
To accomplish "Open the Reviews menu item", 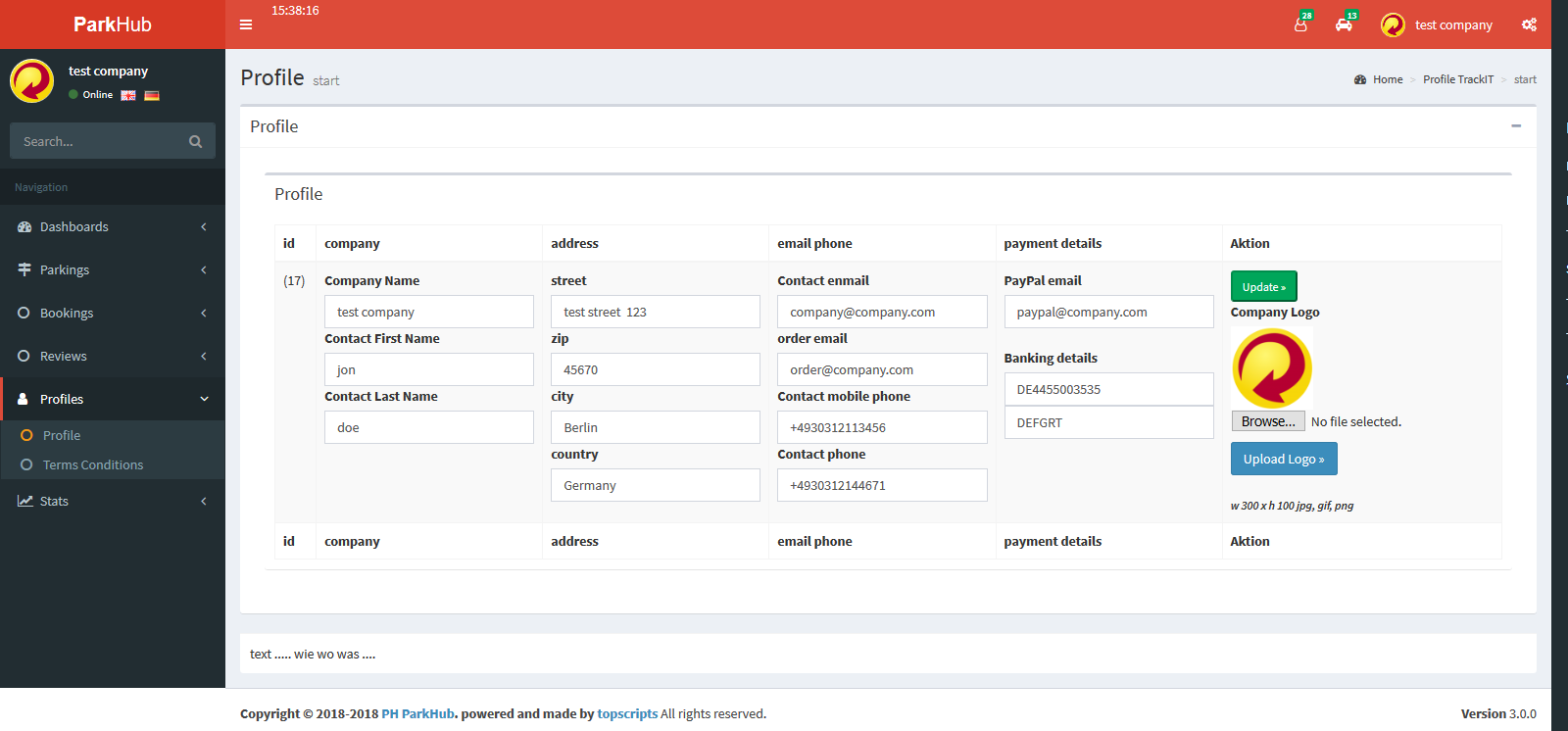I will point(113,356).
